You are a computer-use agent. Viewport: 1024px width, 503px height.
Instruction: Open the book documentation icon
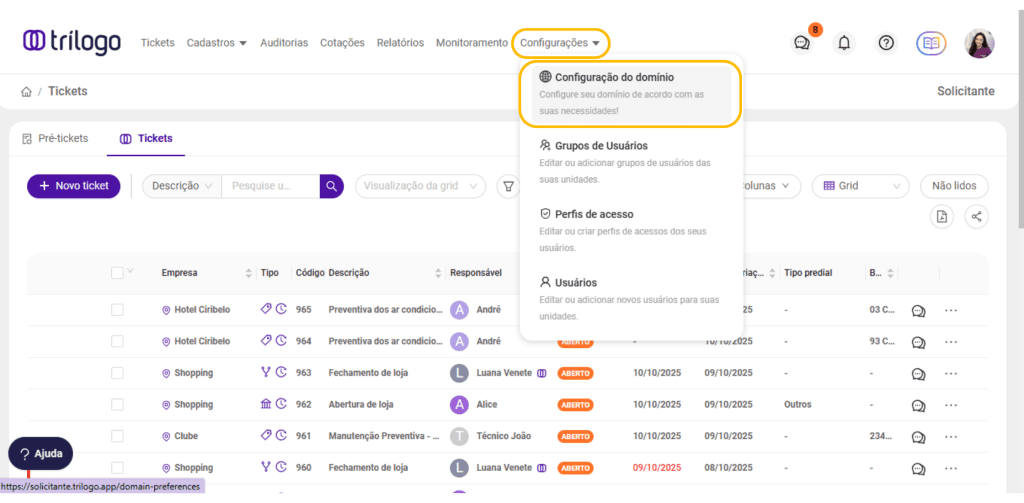931,43
